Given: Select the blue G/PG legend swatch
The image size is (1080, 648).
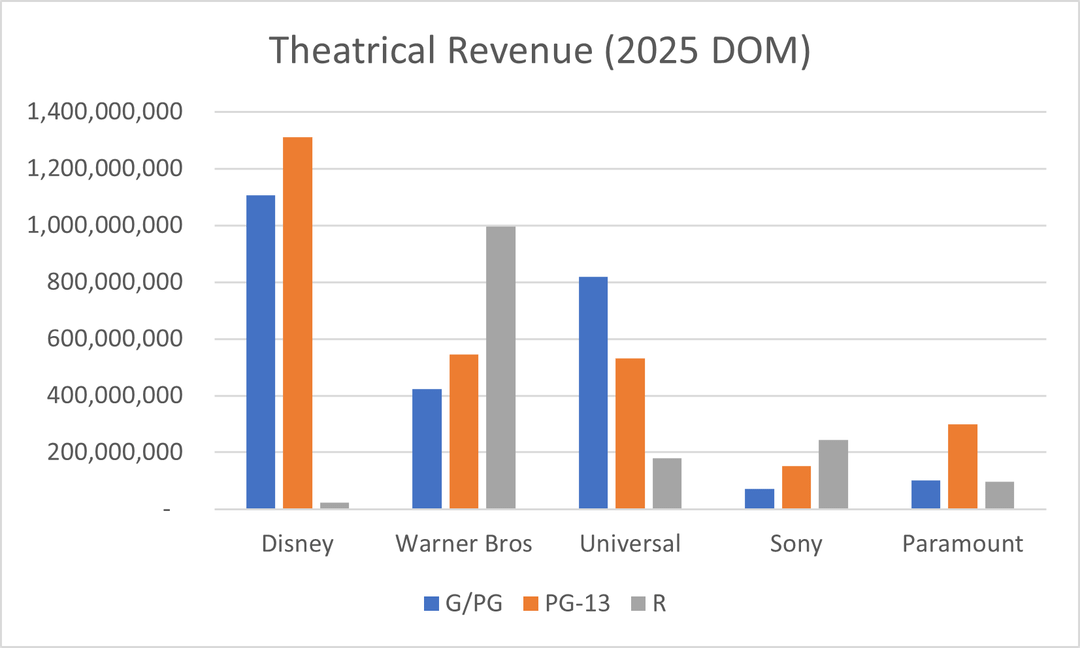Looking at the screenshot, I should coord(432,603).
